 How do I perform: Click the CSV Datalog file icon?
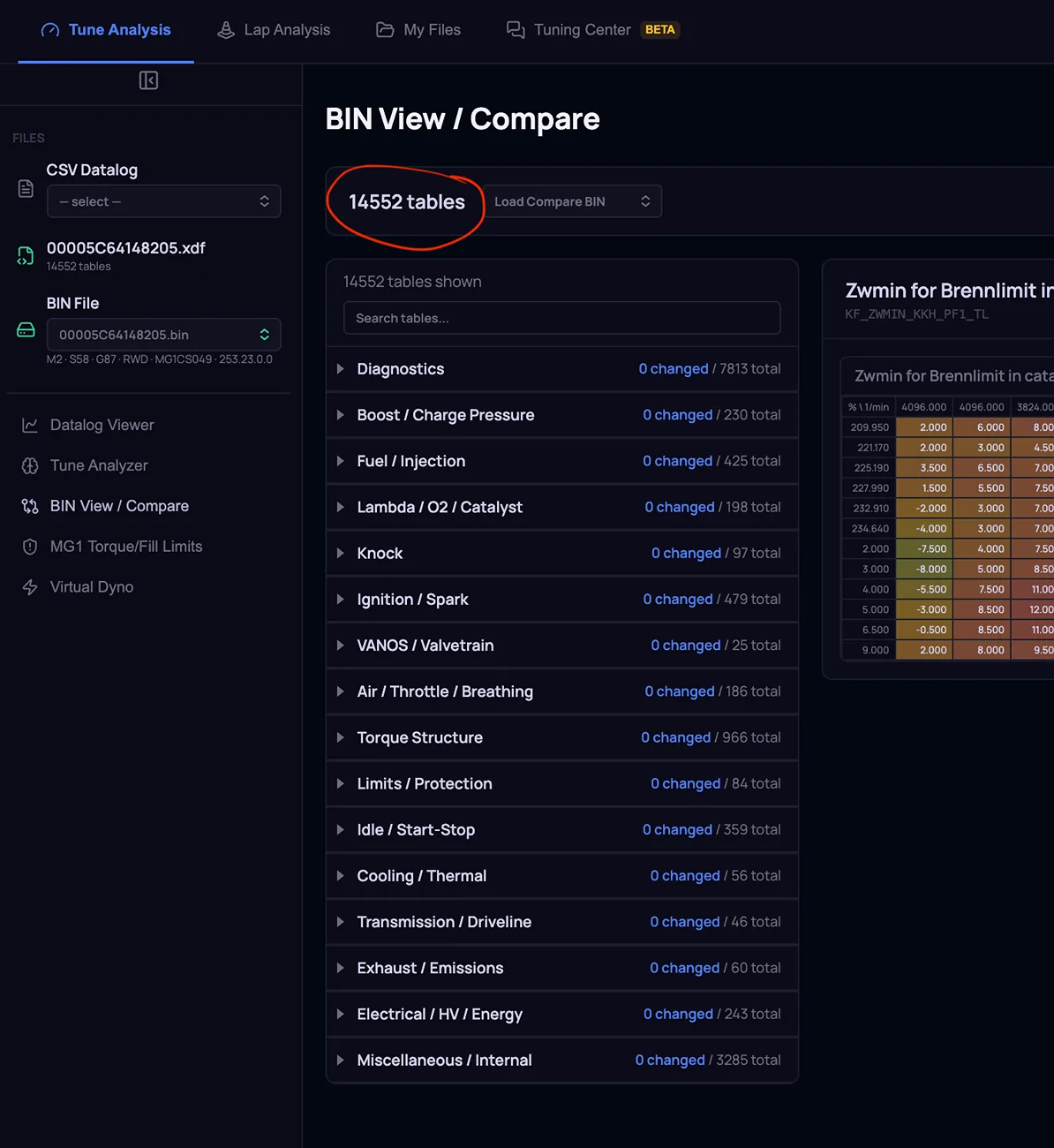pyautogui.click(x=26, y=189)
